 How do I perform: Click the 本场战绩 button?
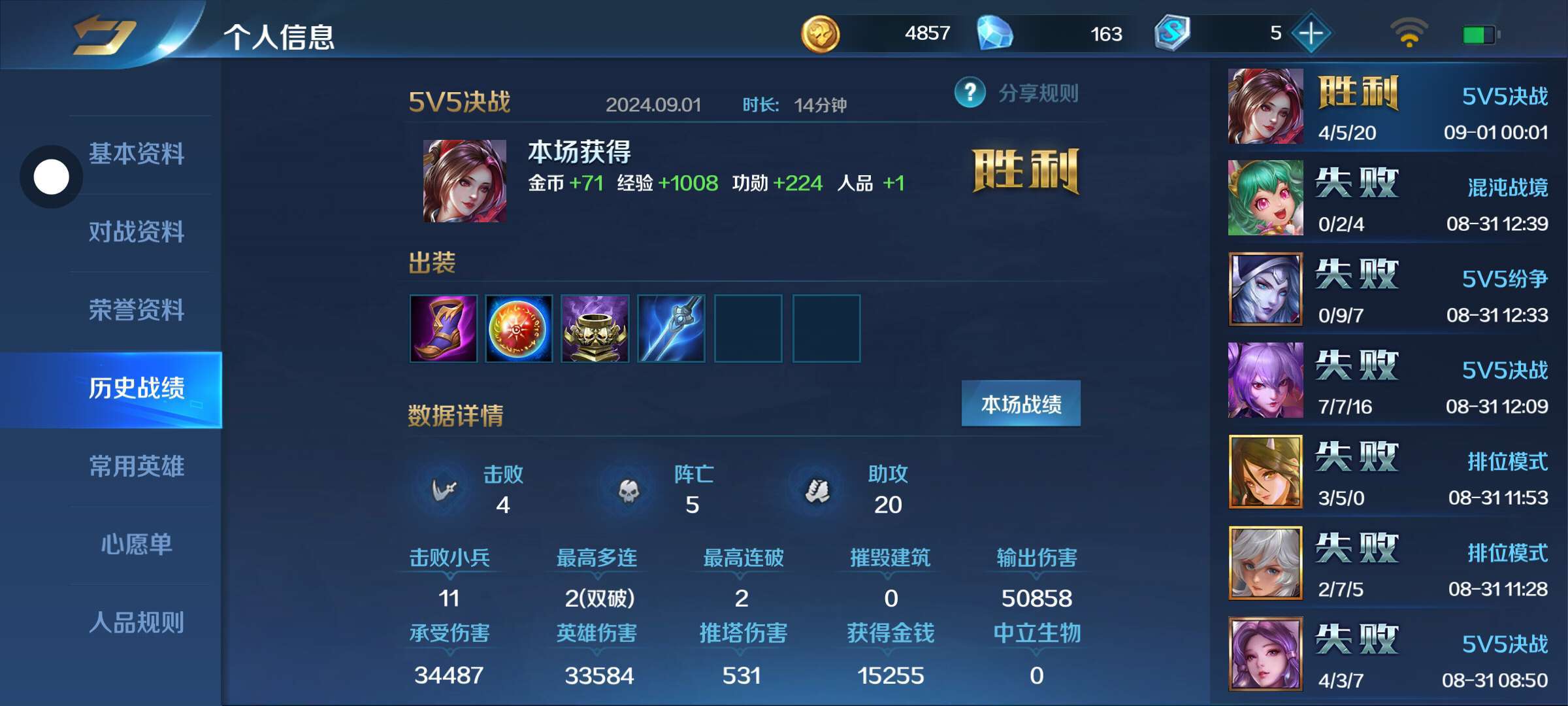click(x=1021, y=404)
